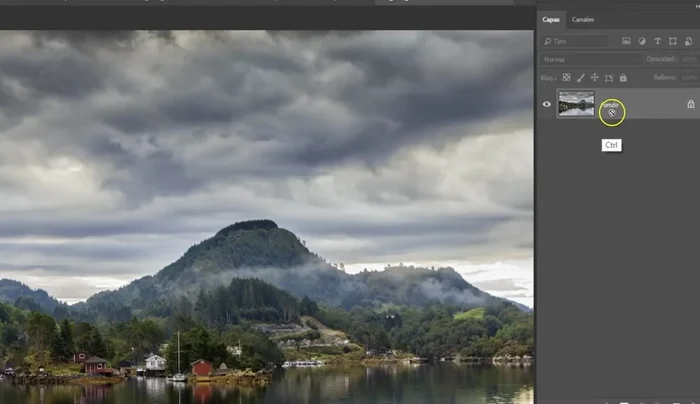Lock position move icon
Screen dimensions: 700x404
pos(594,77)
